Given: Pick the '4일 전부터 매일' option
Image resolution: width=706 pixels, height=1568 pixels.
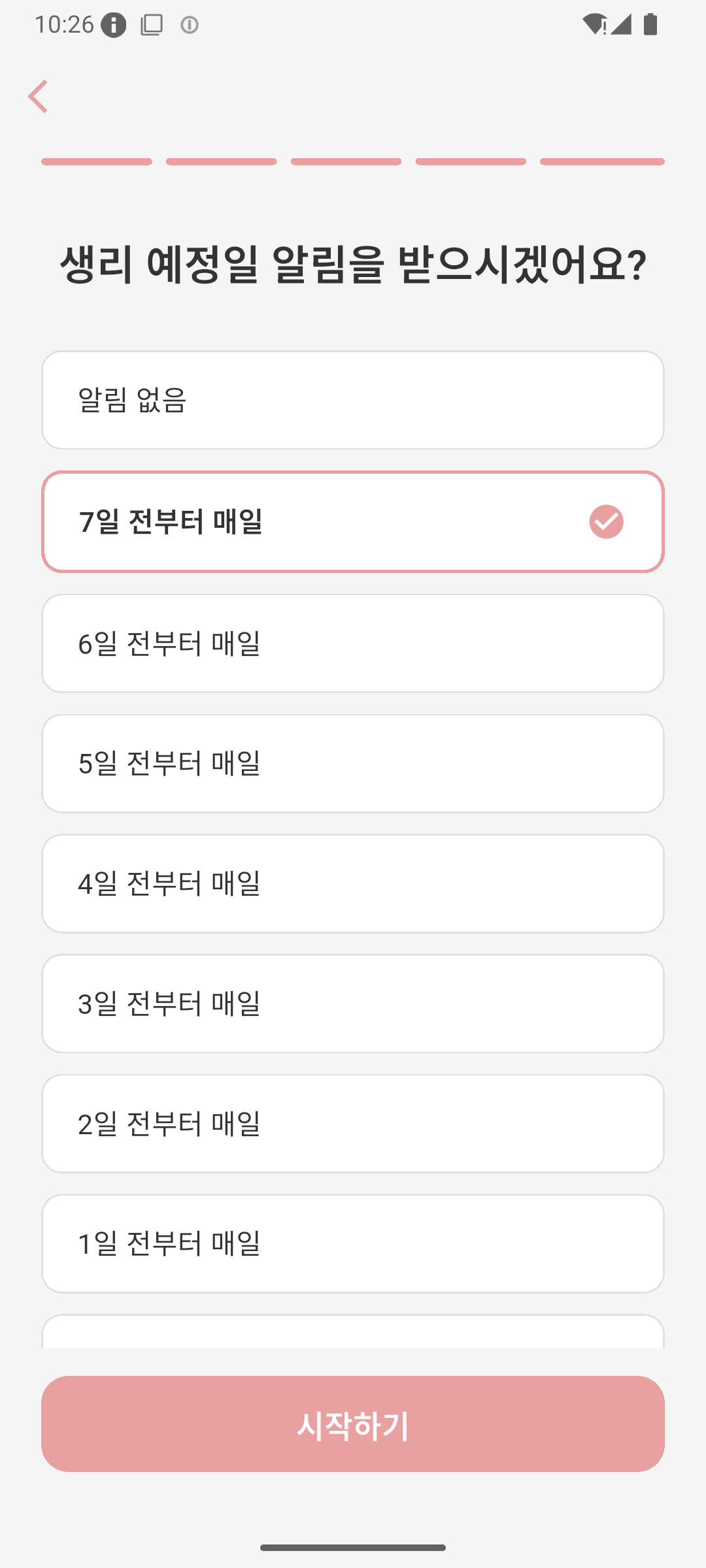Looking at the screenshot, I should tap(353, 883).
